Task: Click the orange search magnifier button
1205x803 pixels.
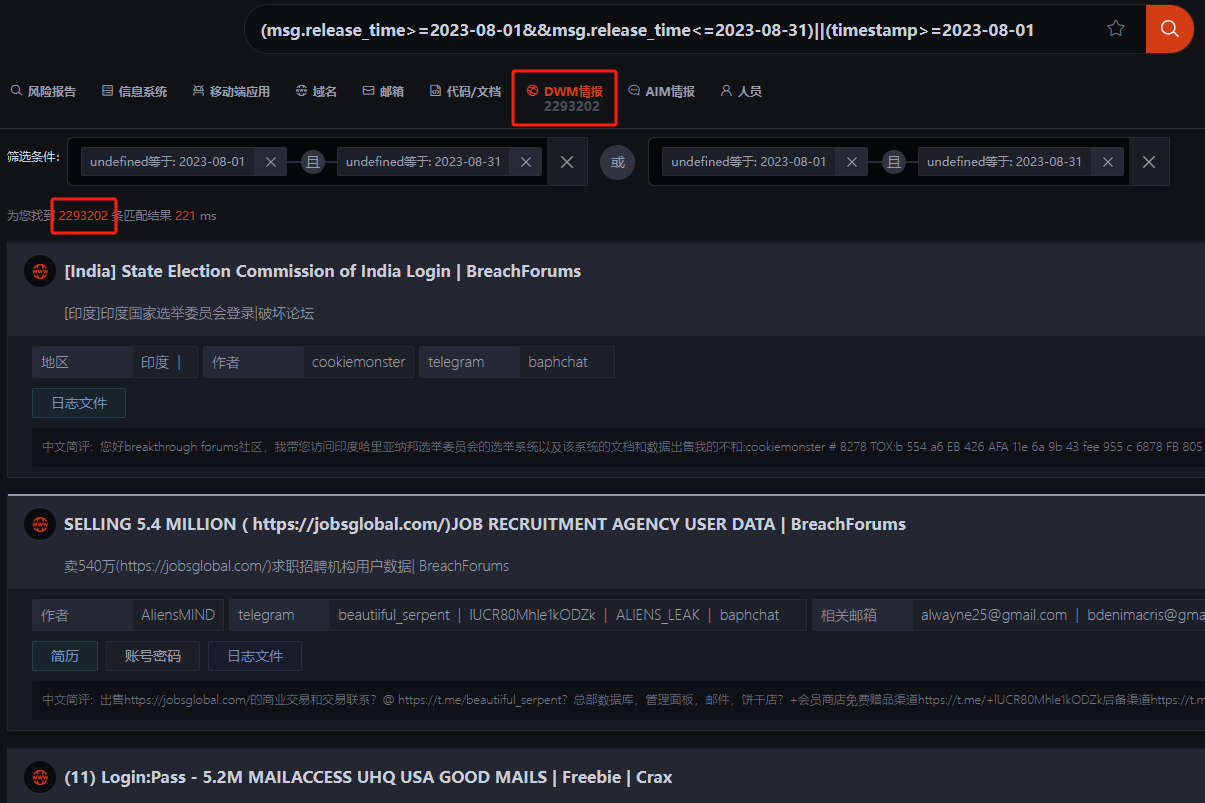Action: pos(1169,29)
